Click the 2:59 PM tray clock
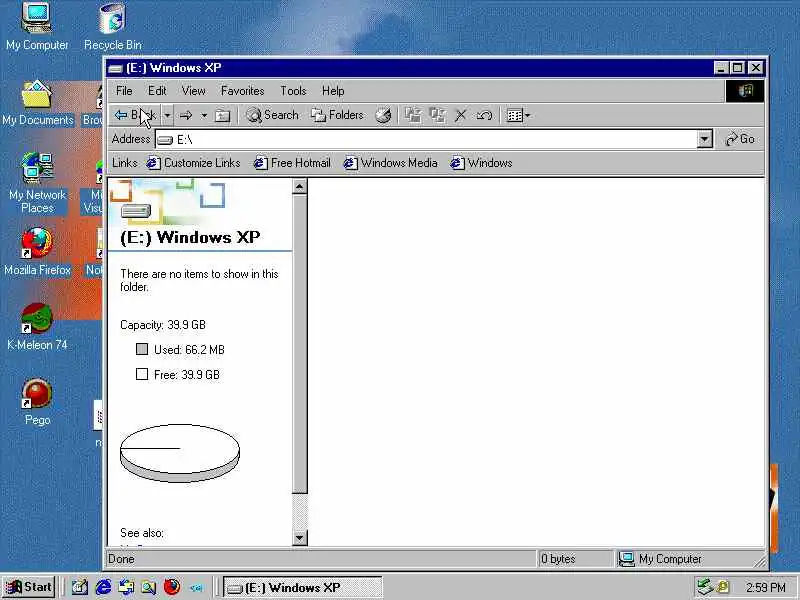Image resolution: width=800 pixels, height=600 pixels. pos(765,588)
